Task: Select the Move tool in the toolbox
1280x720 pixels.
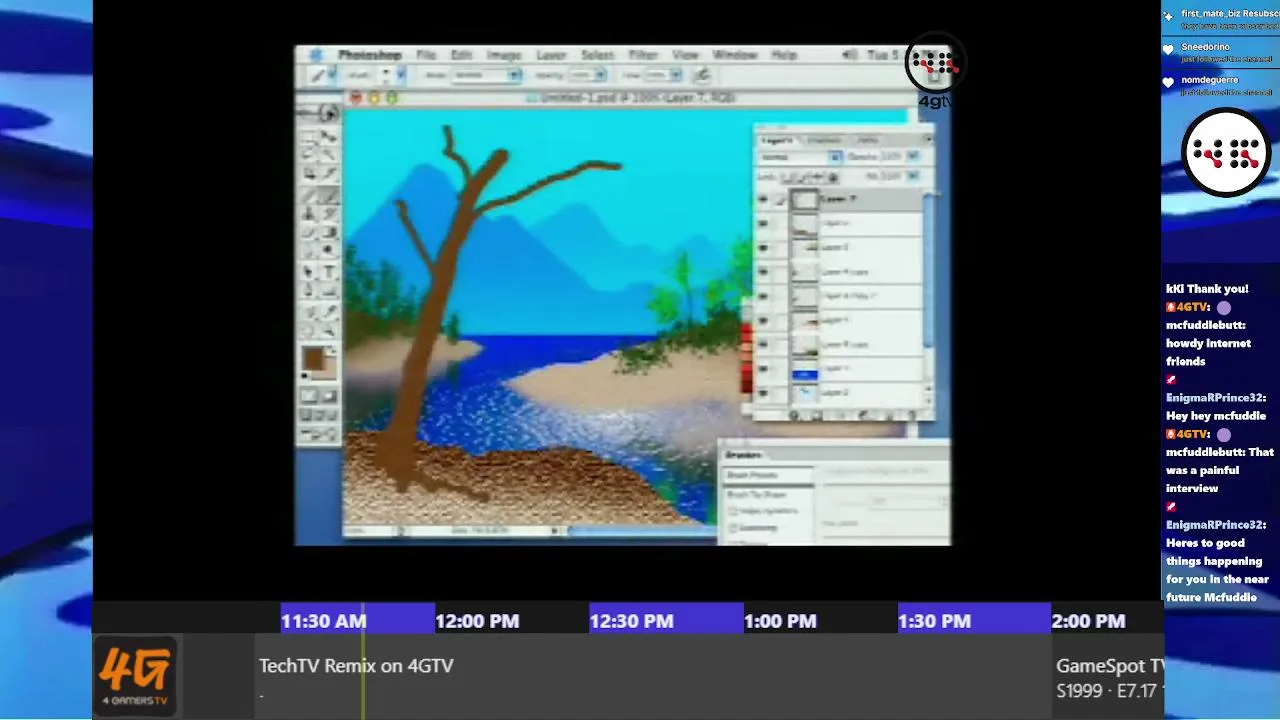Action: coord(328,135)
